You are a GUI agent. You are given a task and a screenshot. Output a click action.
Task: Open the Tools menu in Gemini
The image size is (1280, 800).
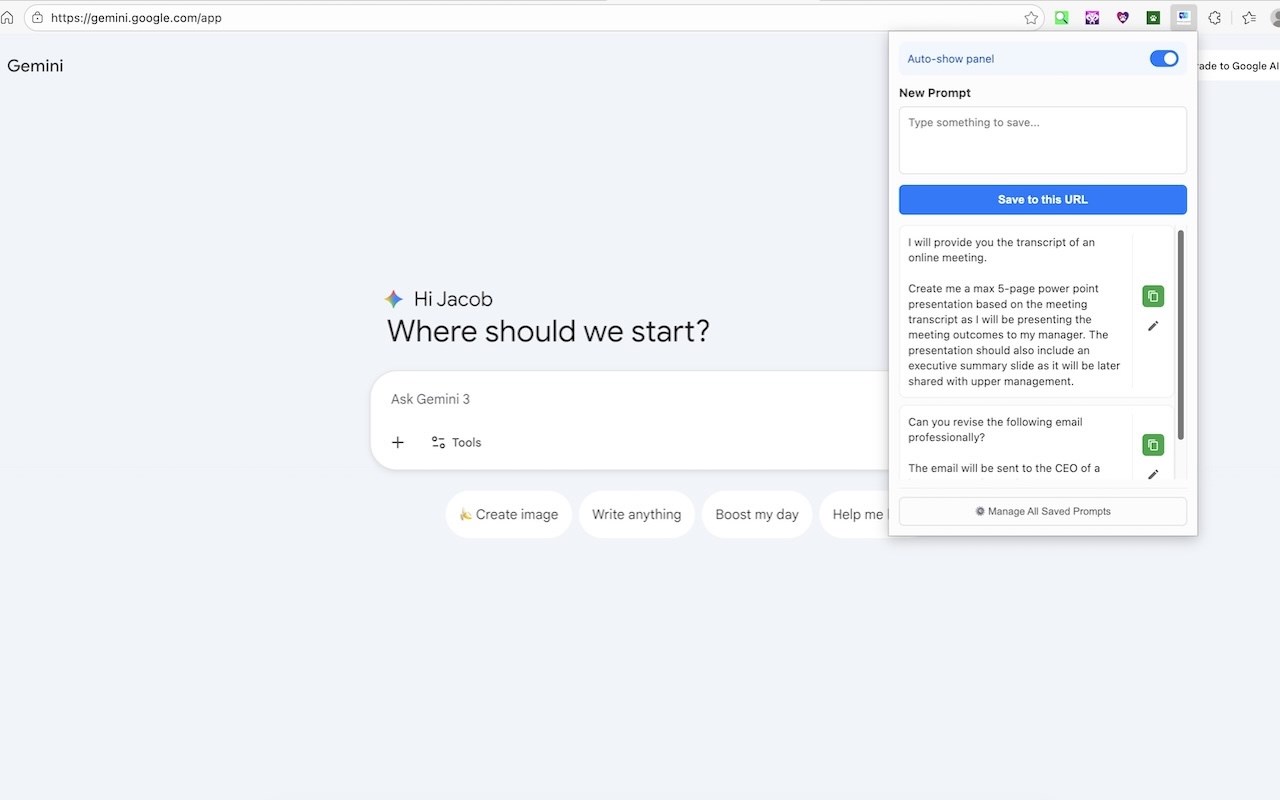(456, 442)
